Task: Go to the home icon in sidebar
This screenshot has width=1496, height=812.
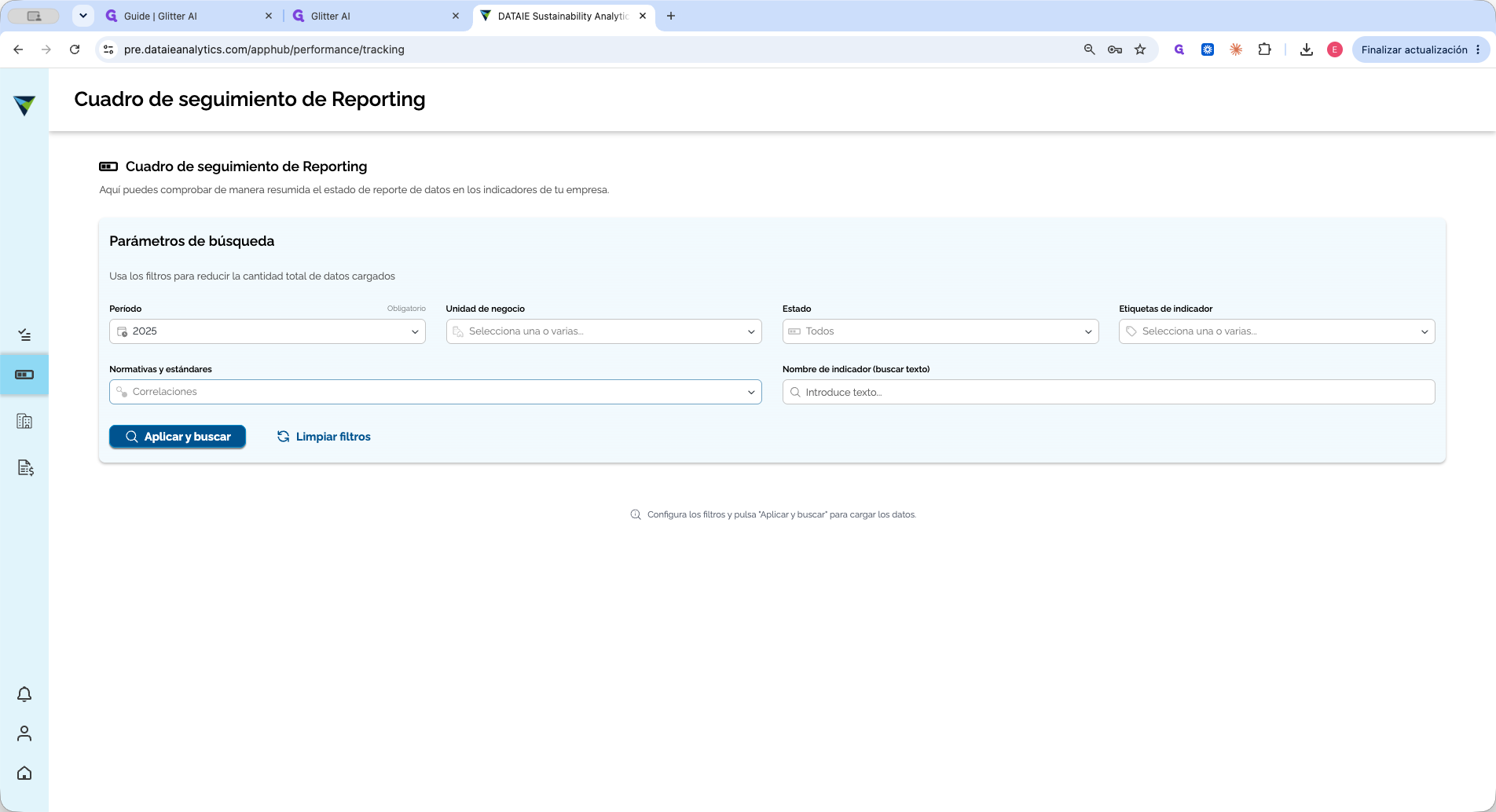Action: click(24, 774)
